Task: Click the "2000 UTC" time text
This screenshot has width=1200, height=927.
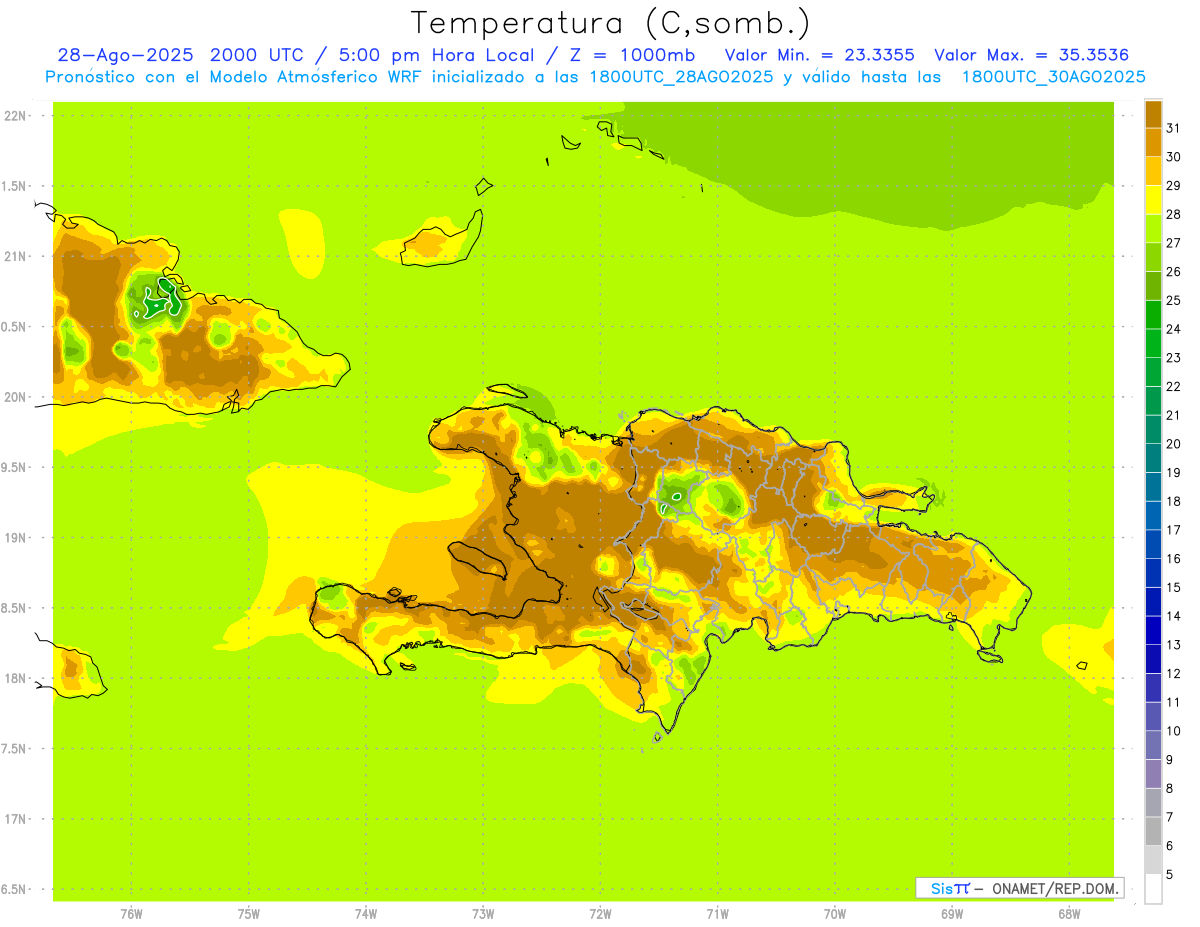Action: click(x=257, y=55)
